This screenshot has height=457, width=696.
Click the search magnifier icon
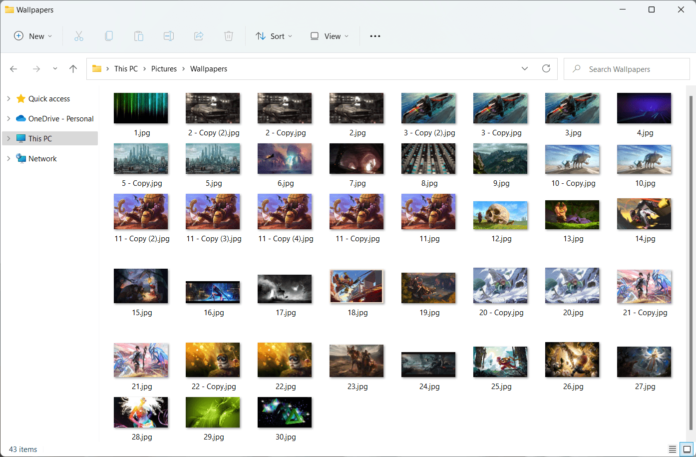coord(577,69)
